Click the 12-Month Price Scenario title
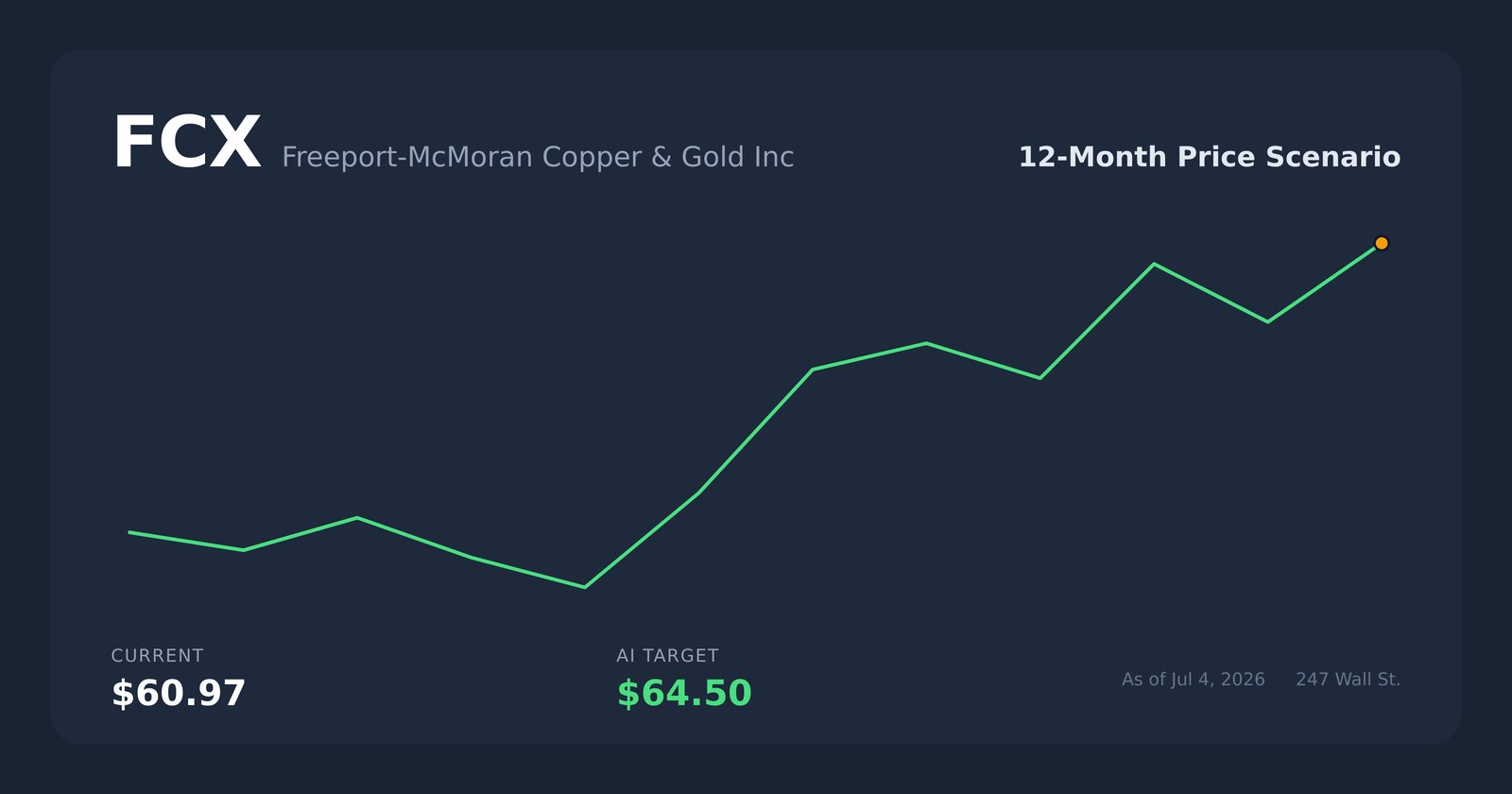1512x794 pixels. point(1210,157)
